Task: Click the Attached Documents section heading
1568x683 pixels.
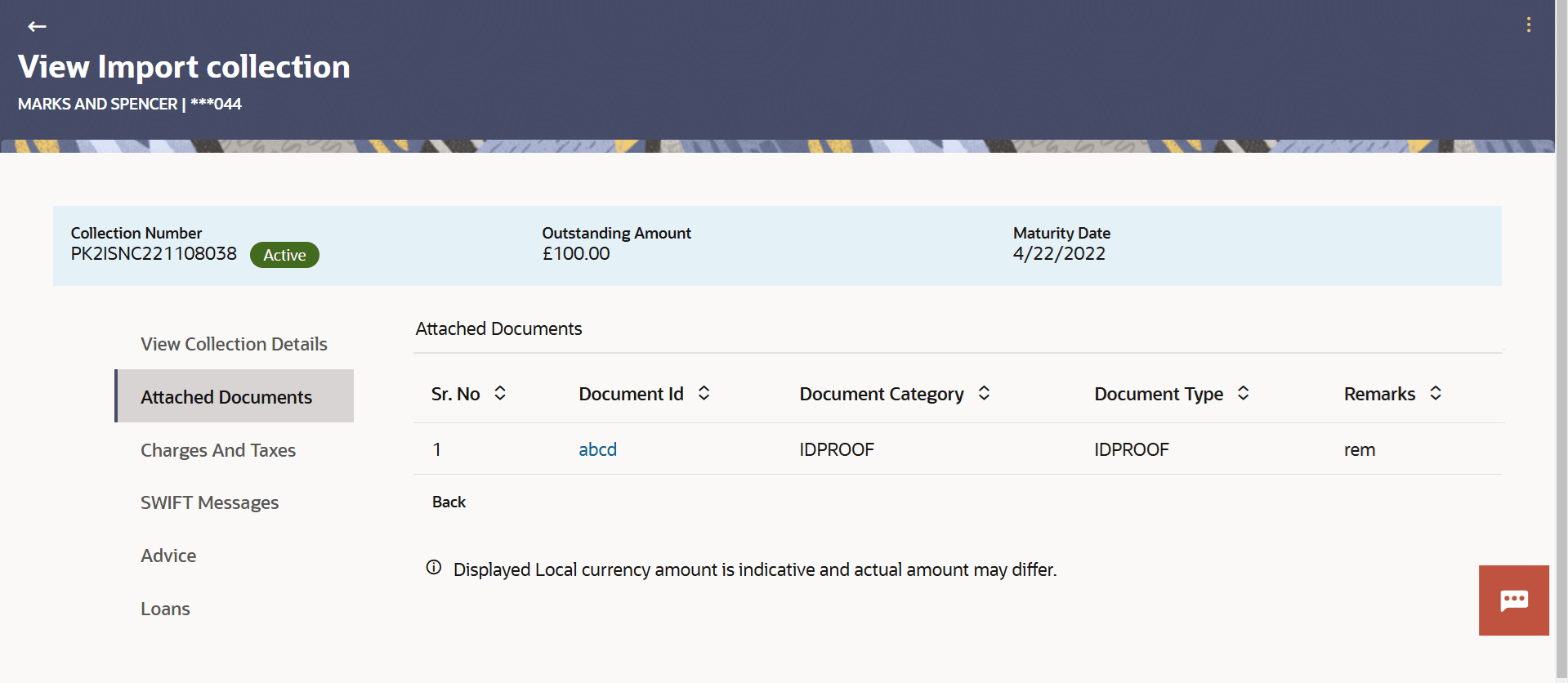Action: coord(498,328)
